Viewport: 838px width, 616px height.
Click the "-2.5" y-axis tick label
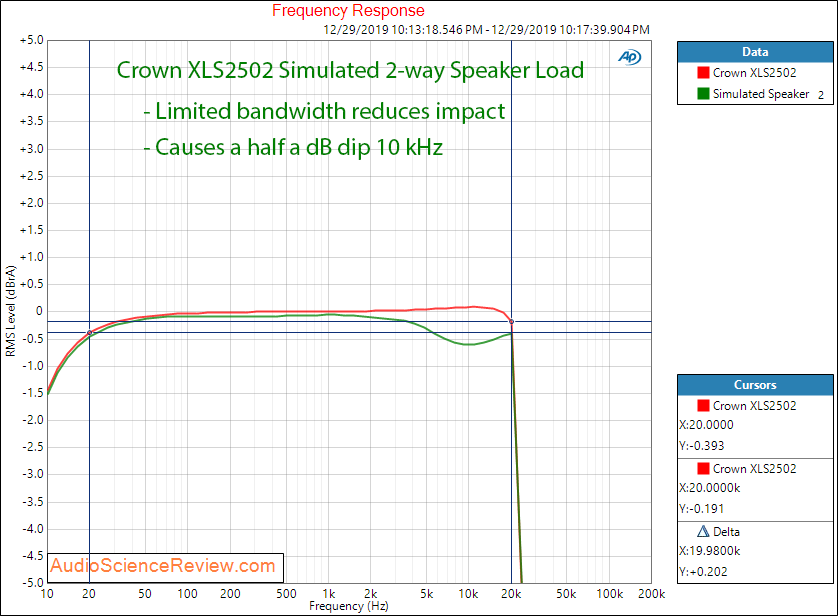(33, 447)
